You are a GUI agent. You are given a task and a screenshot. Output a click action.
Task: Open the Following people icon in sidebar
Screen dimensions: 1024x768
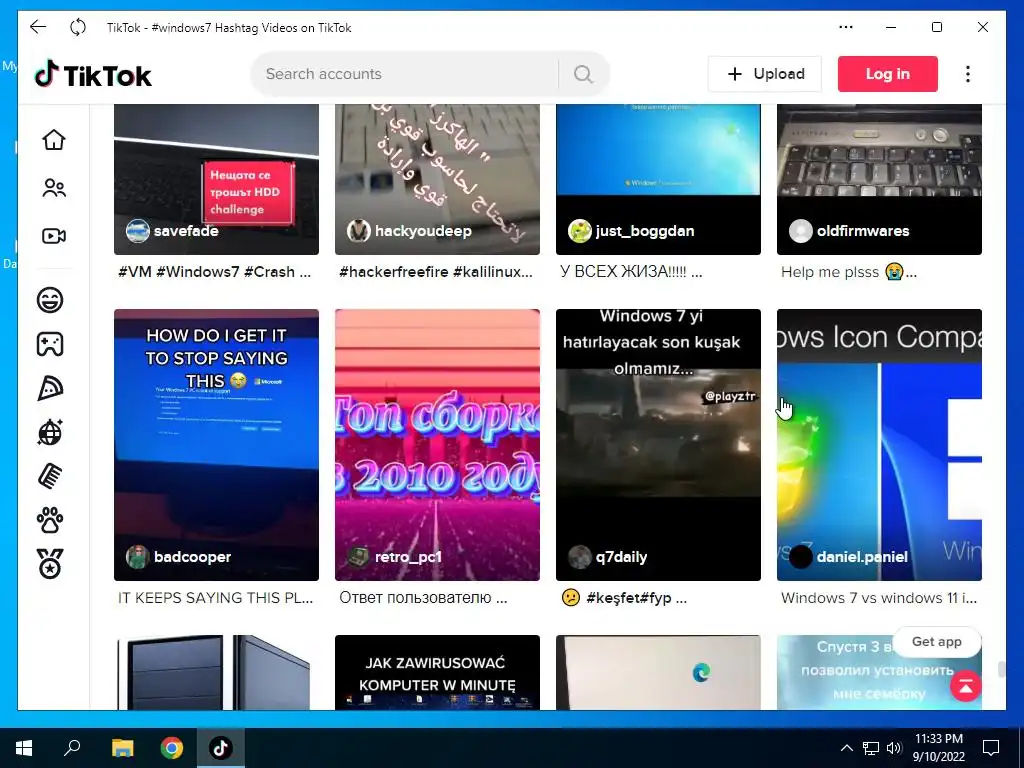pyautogui.click(x=54, y=188)
